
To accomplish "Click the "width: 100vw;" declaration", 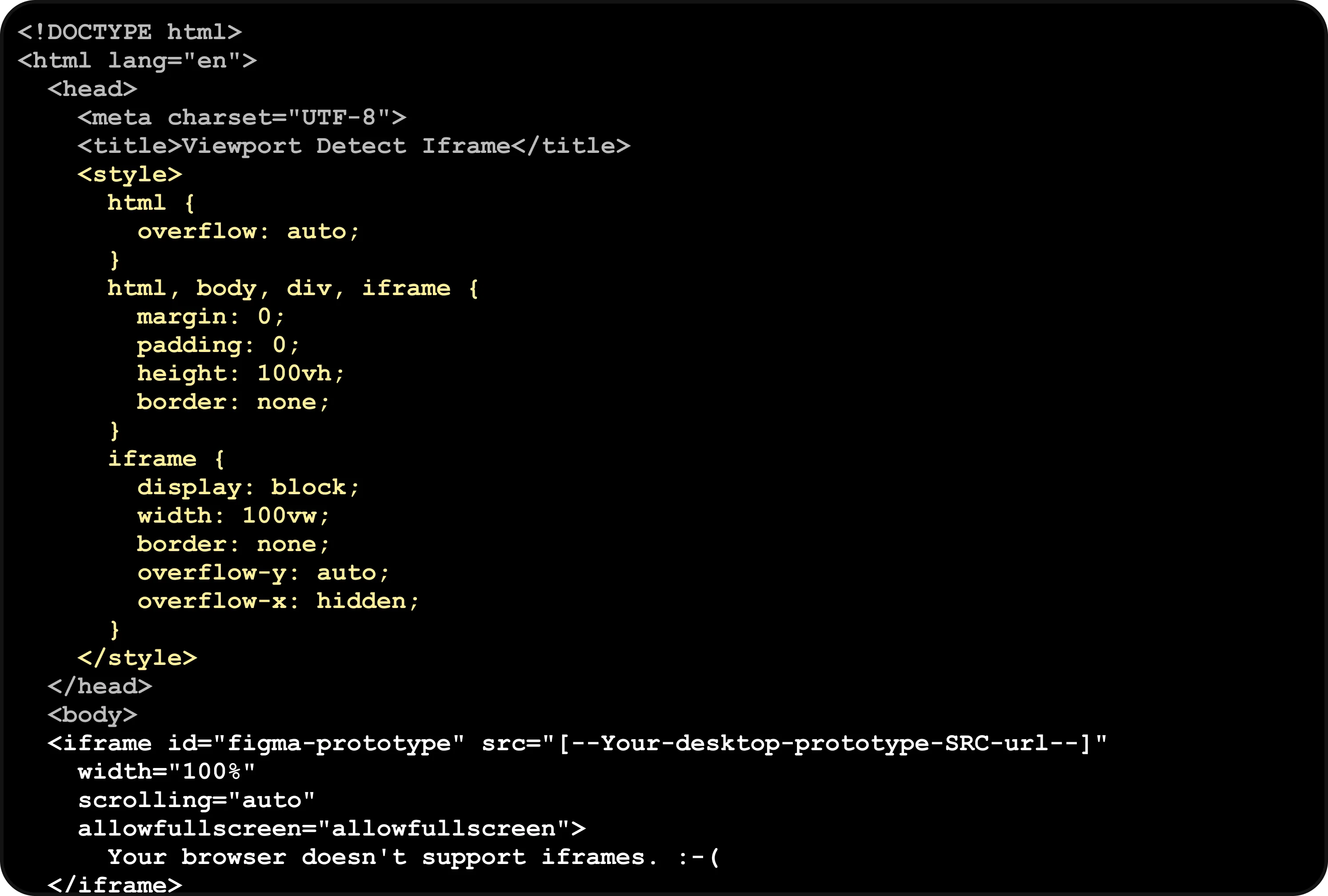I will click(x=233, y=516).
